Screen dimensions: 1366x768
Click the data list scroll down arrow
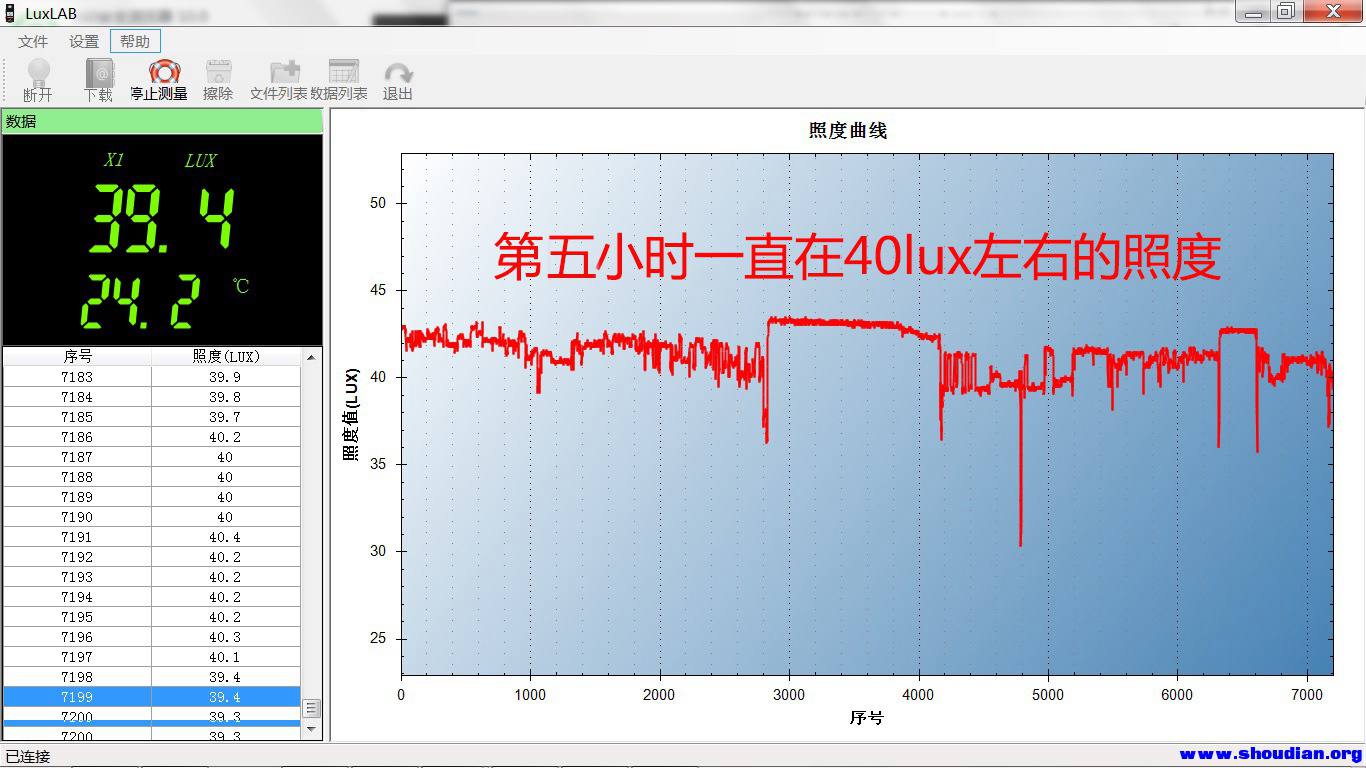click(311, 729)
